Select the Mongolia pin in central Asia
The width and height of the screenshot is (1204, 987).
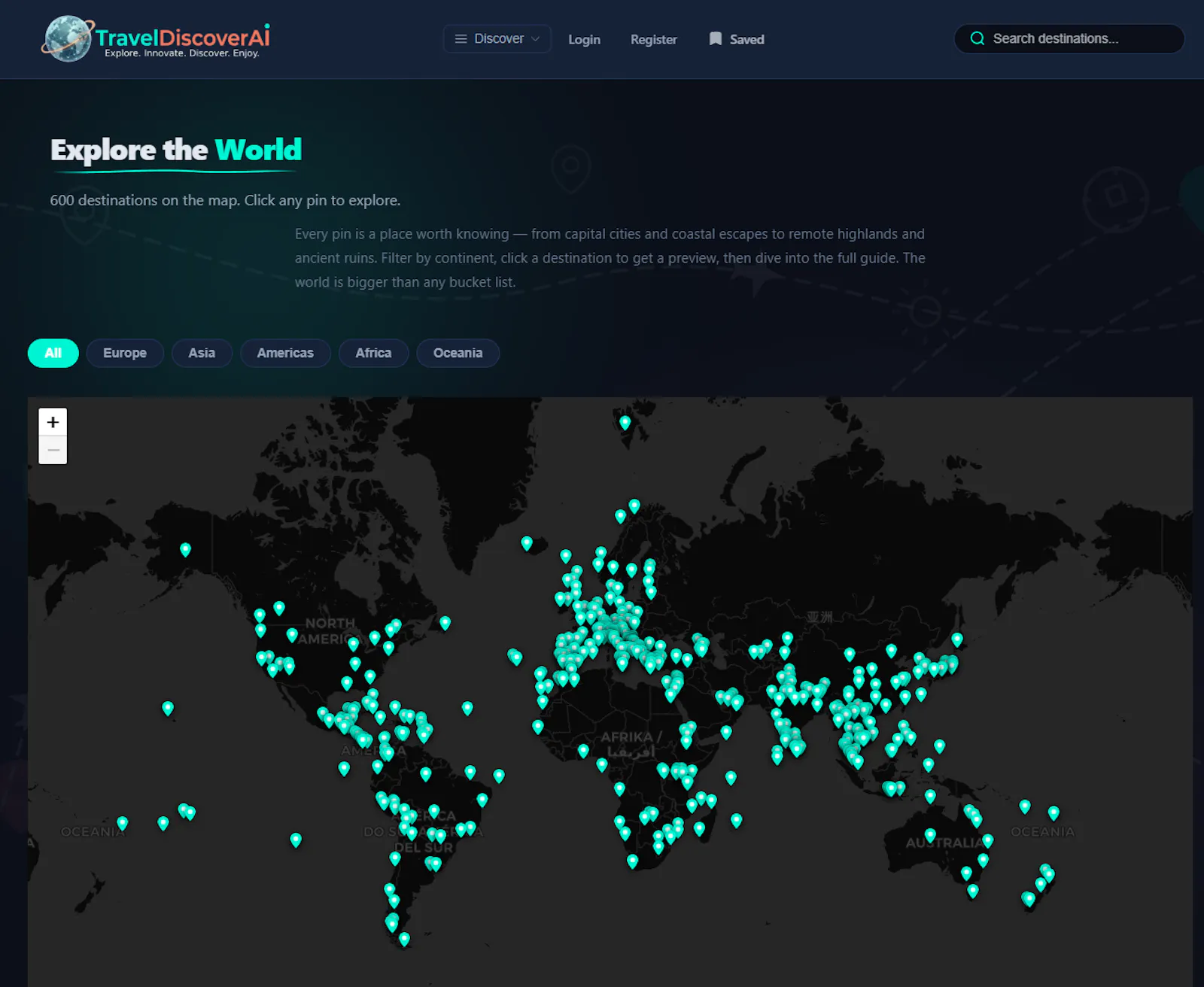(x=850, y=654)
